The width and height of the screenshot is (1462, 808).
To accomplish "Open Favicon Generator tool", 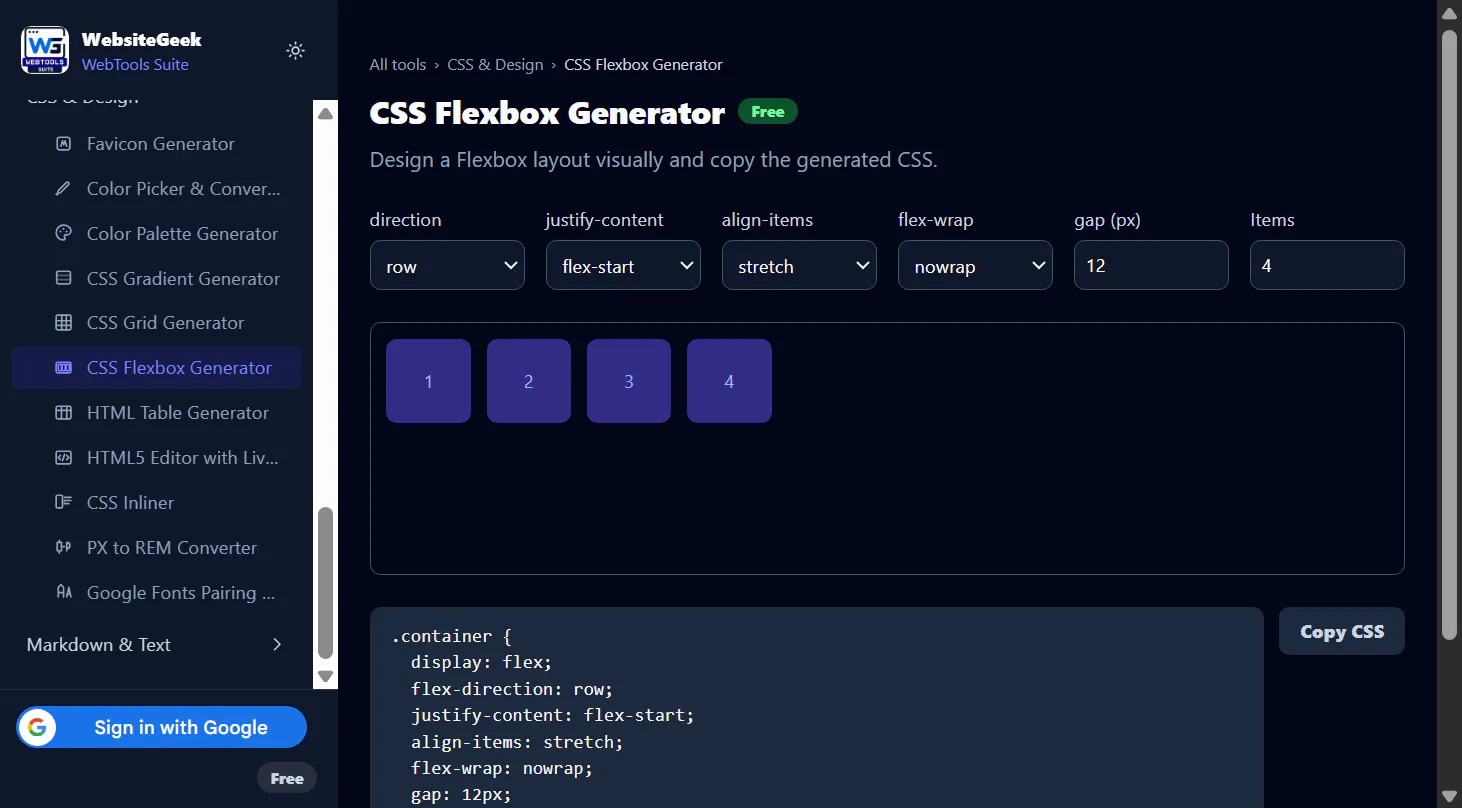I will pyautogui.click(x=157, y=144).
